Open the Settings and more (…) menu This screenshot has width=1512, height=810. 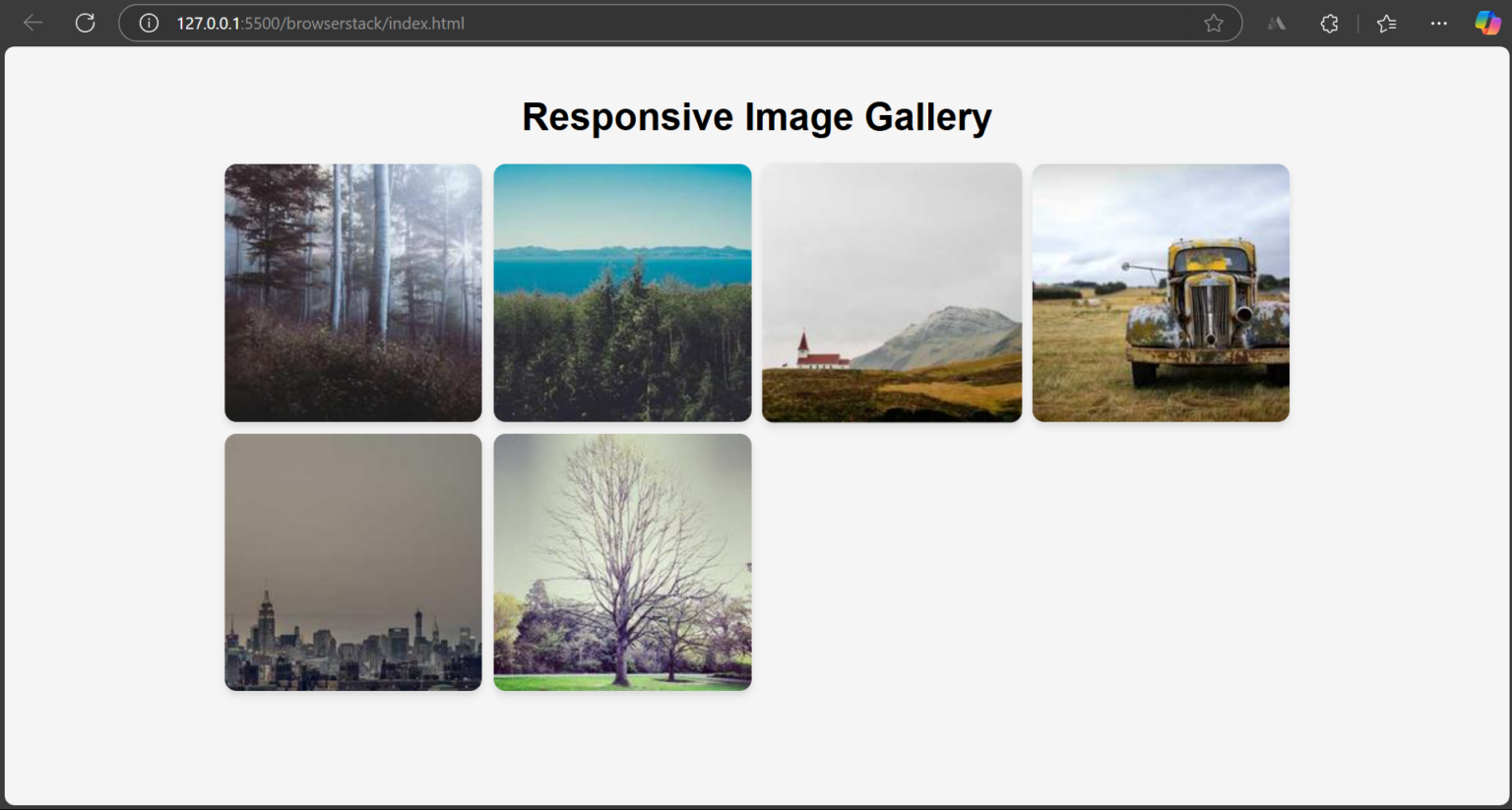(1438, 23)
